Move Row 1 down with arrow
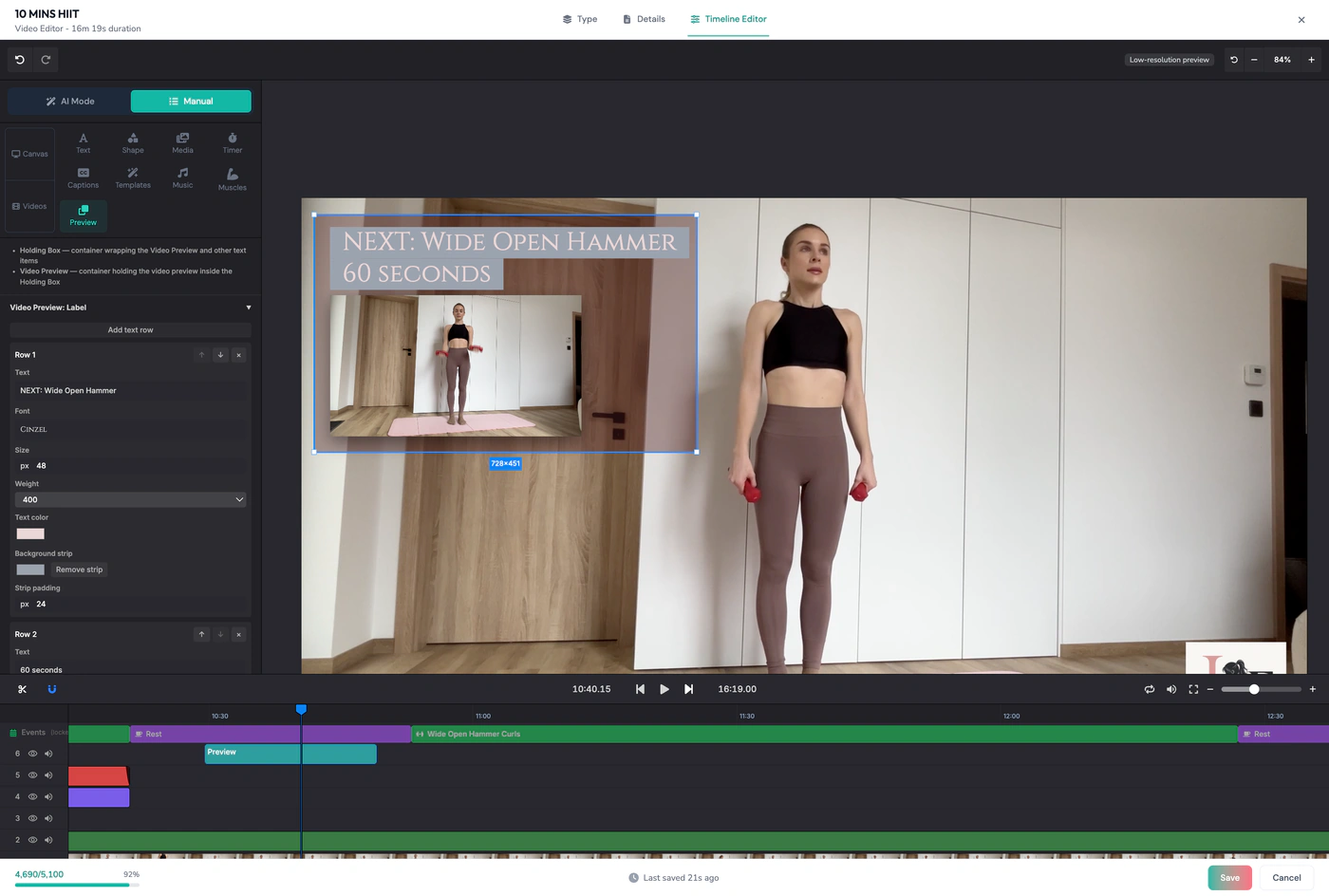This screenshot has width=1329, height=896. click(x=220, y=355)
